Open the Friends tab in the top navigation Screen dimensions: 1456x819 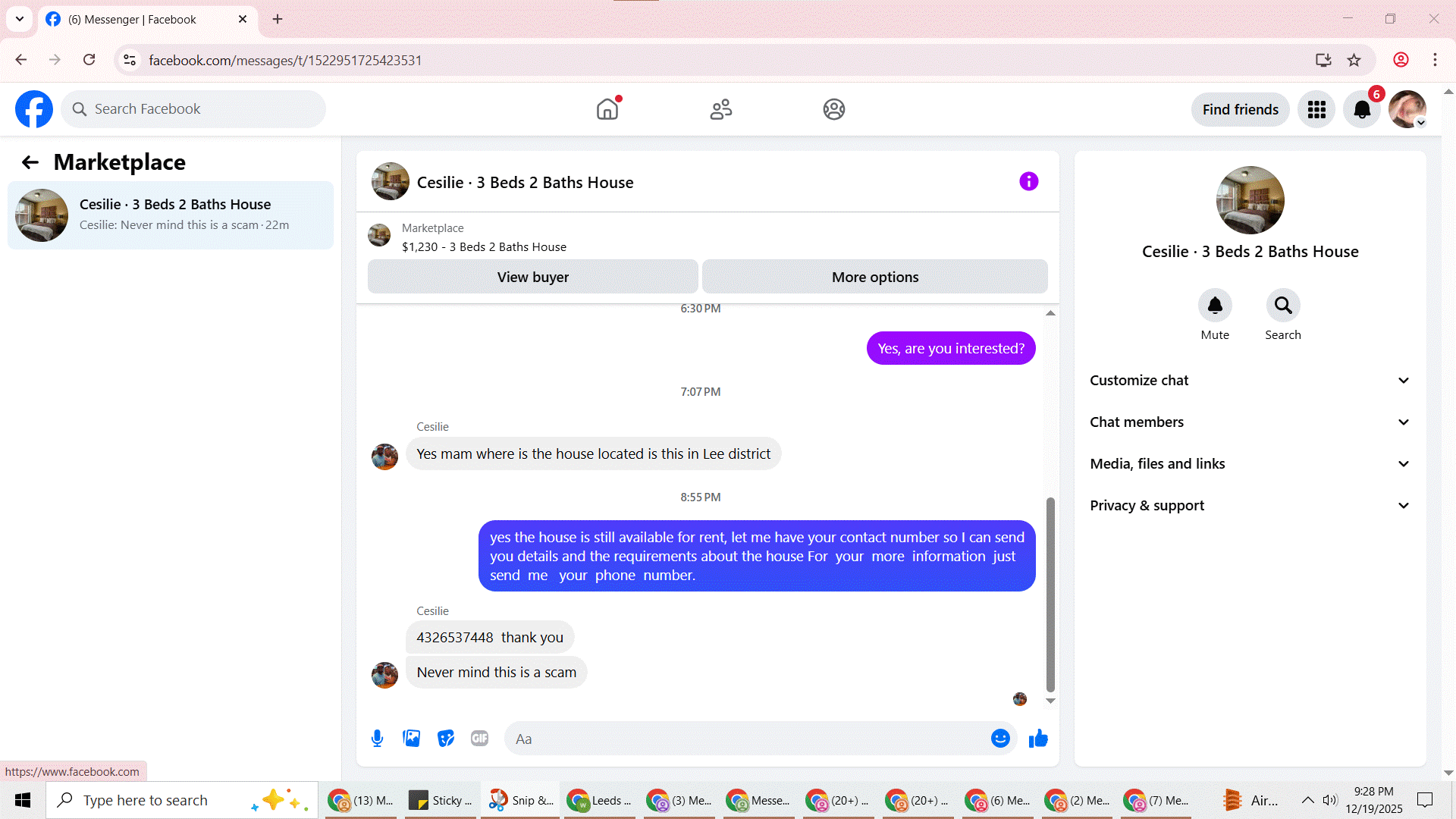click(x=720, y=109)
